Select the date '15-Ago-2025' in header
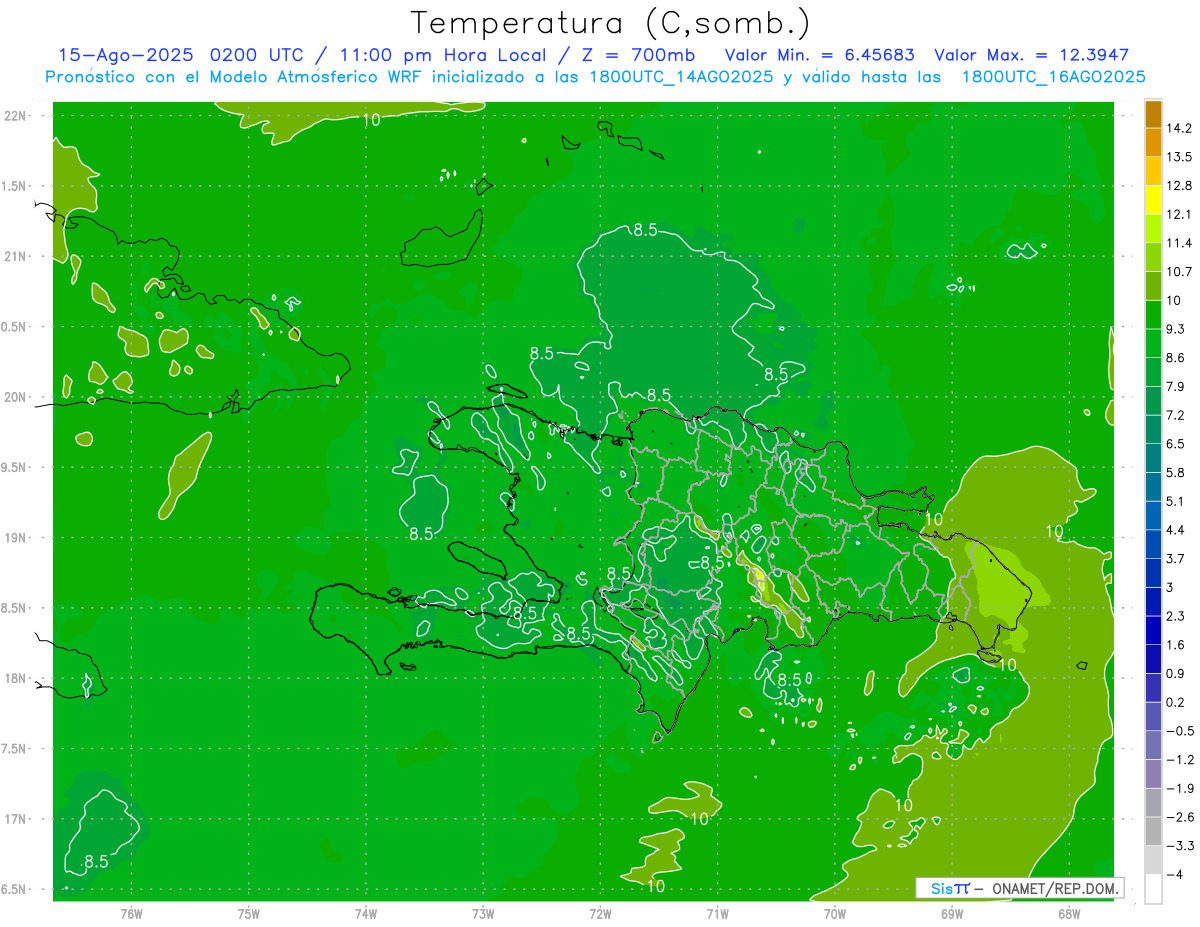1200x927 pixels. pyautogui.click(x=126, y=55)
